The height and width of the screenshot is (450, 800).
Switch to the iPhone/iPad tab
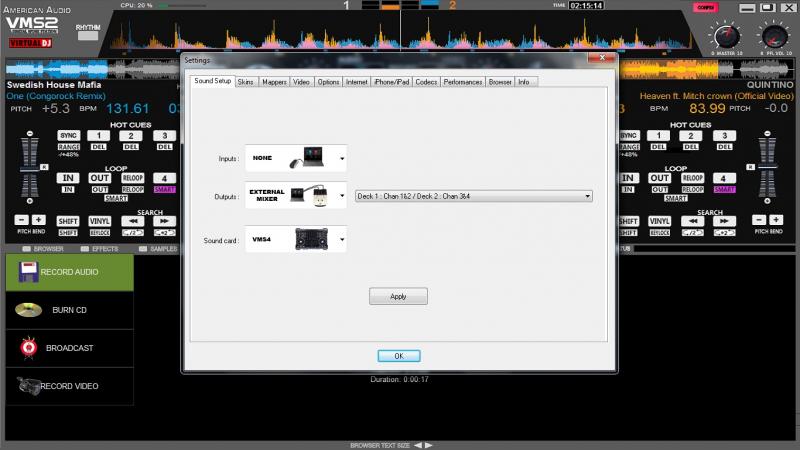[391, 82]
